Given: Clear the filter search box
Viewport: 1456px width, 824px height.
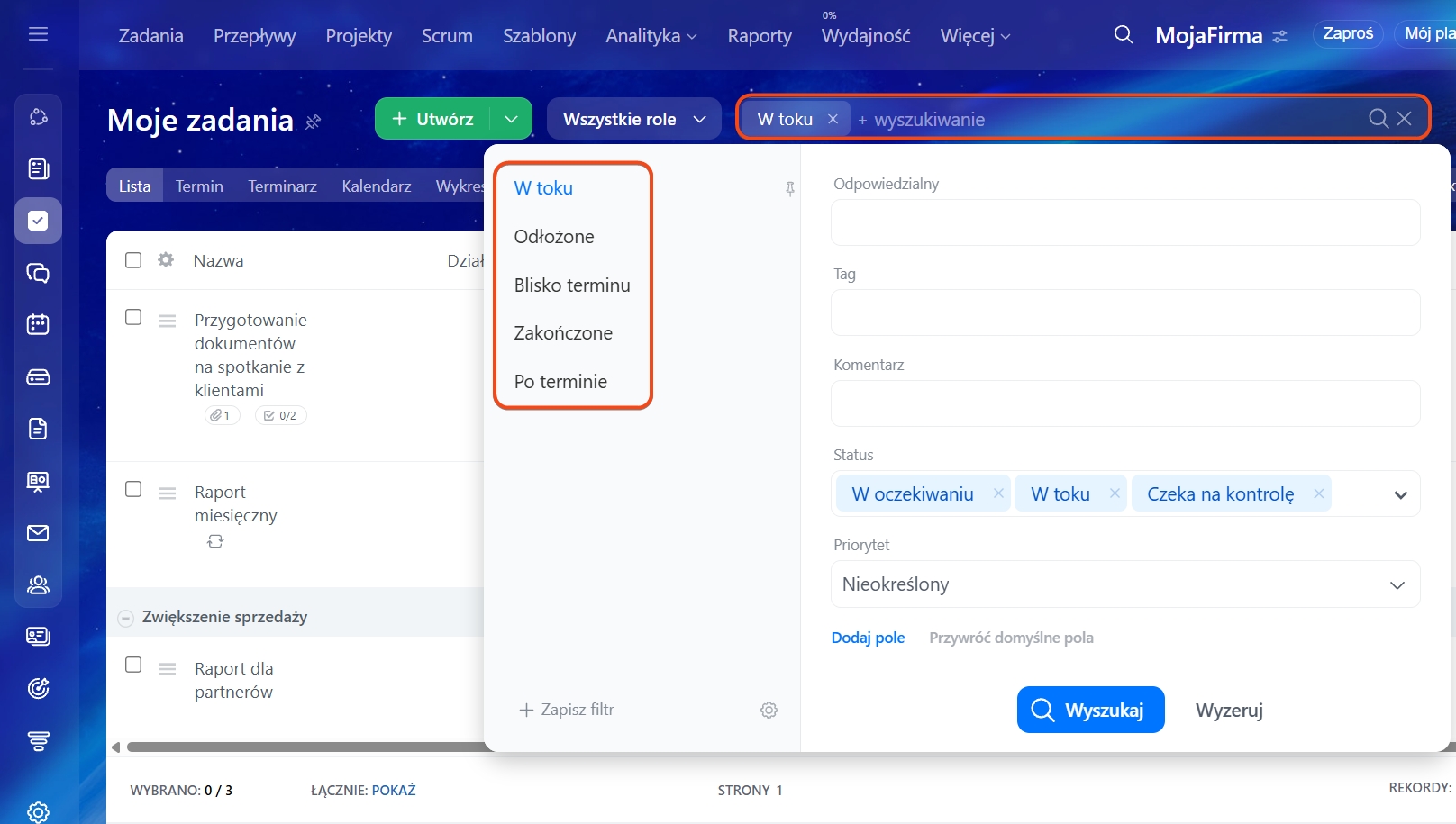Looking at the screenshot, I should (1405, 119).
